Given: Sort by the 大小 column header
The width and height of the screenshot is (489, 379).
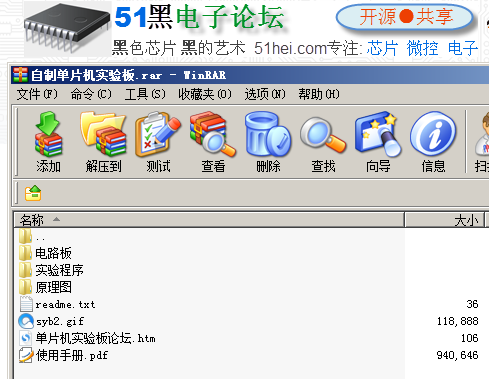Looking at the screenshot, I should pyautogui.click(x=444, y=220).
